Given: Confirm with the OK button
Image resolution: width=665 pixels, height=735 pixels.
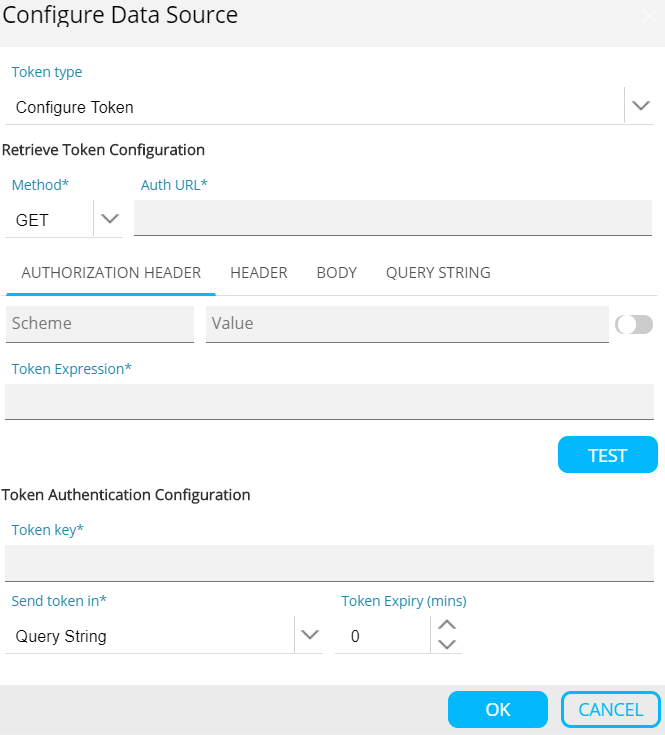Looking at the screenshot, I should click(498, 709).
